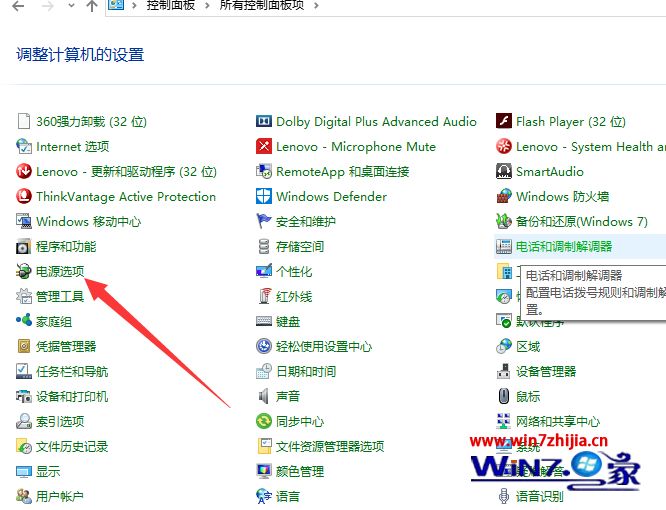The width and height of the screenshot is (666, 510).
Task: Click the 红外线 icon
Action: 264,296
